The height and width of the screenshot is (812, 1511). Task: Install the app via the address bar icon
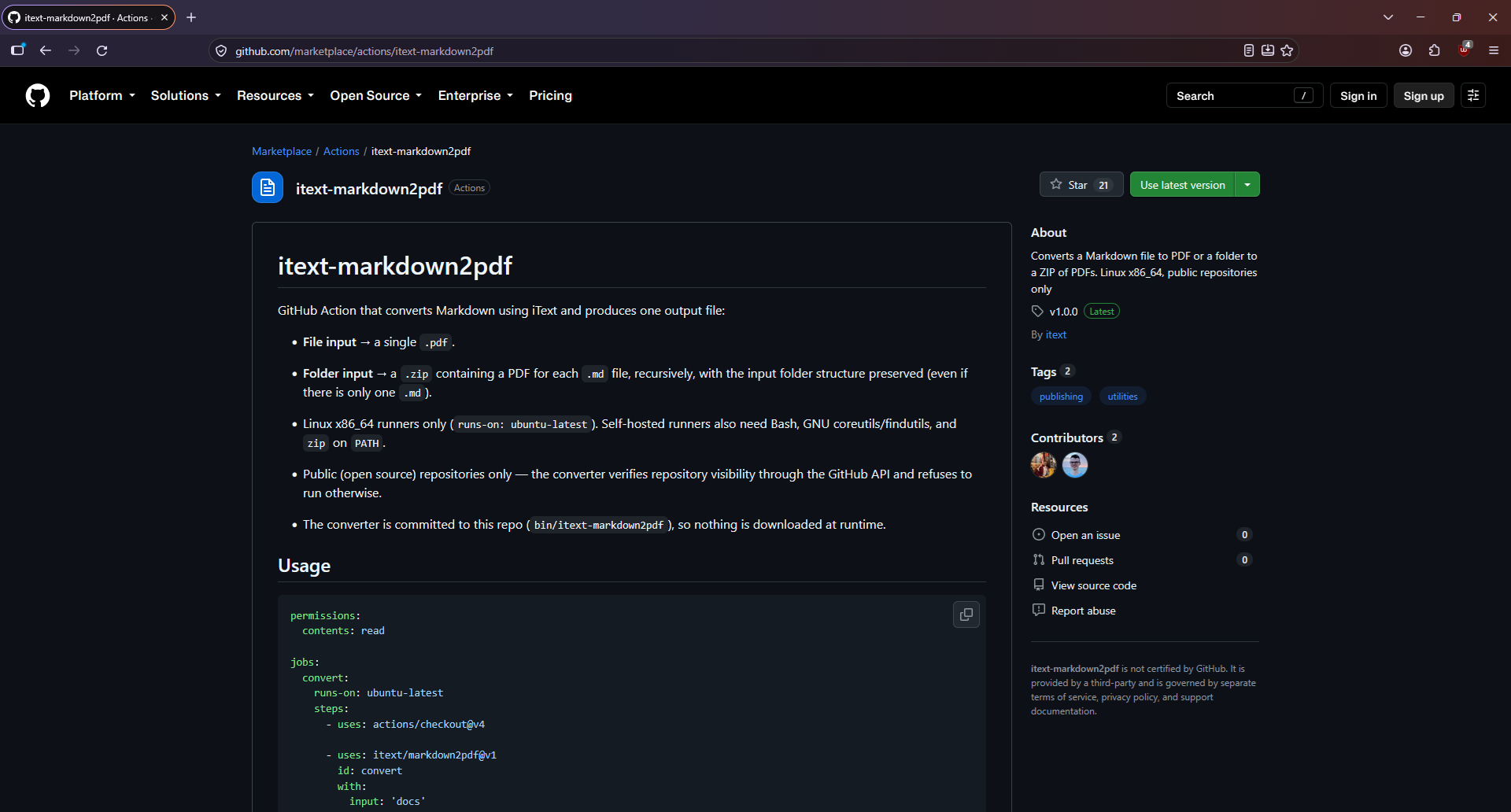pos(1268,50)
